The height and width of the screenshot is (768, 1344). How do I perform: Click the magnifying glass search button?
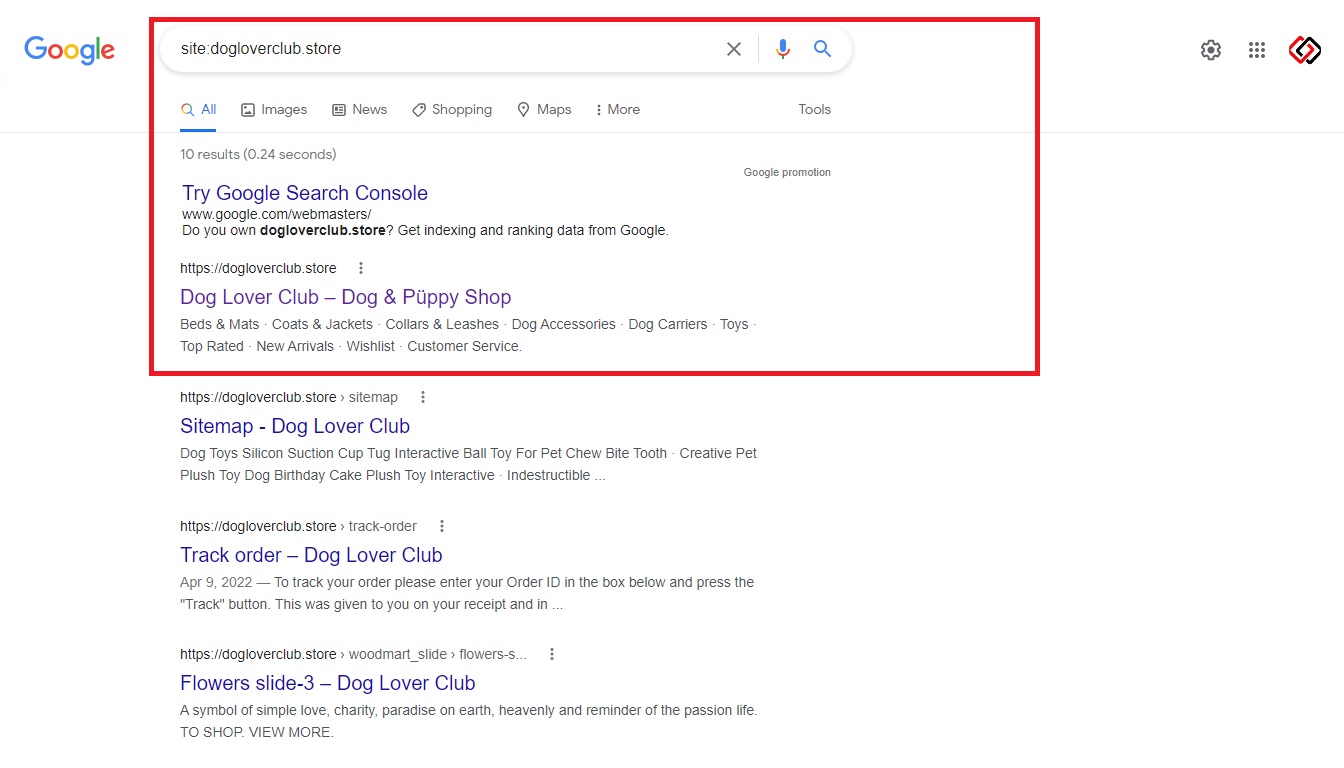pos(822,49)
